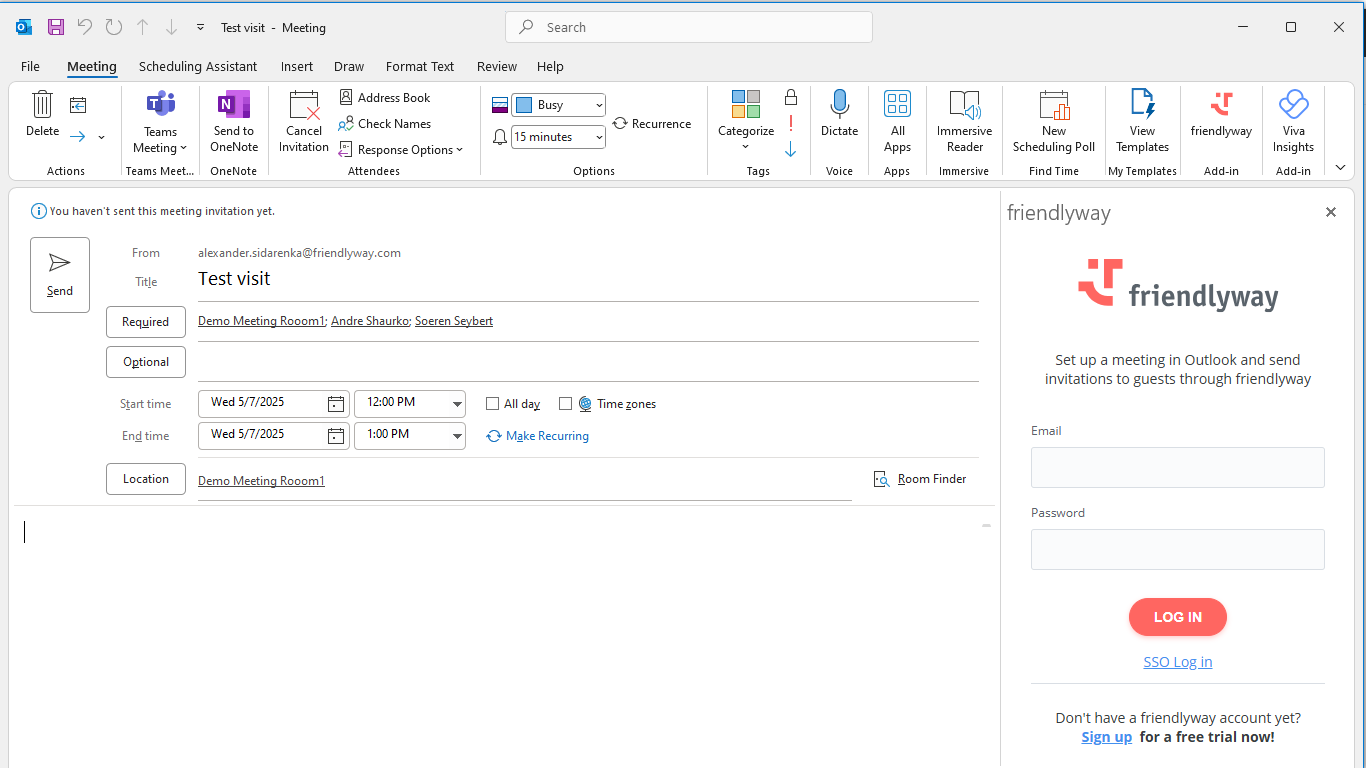Open Viva Insights add-in

1293,121
